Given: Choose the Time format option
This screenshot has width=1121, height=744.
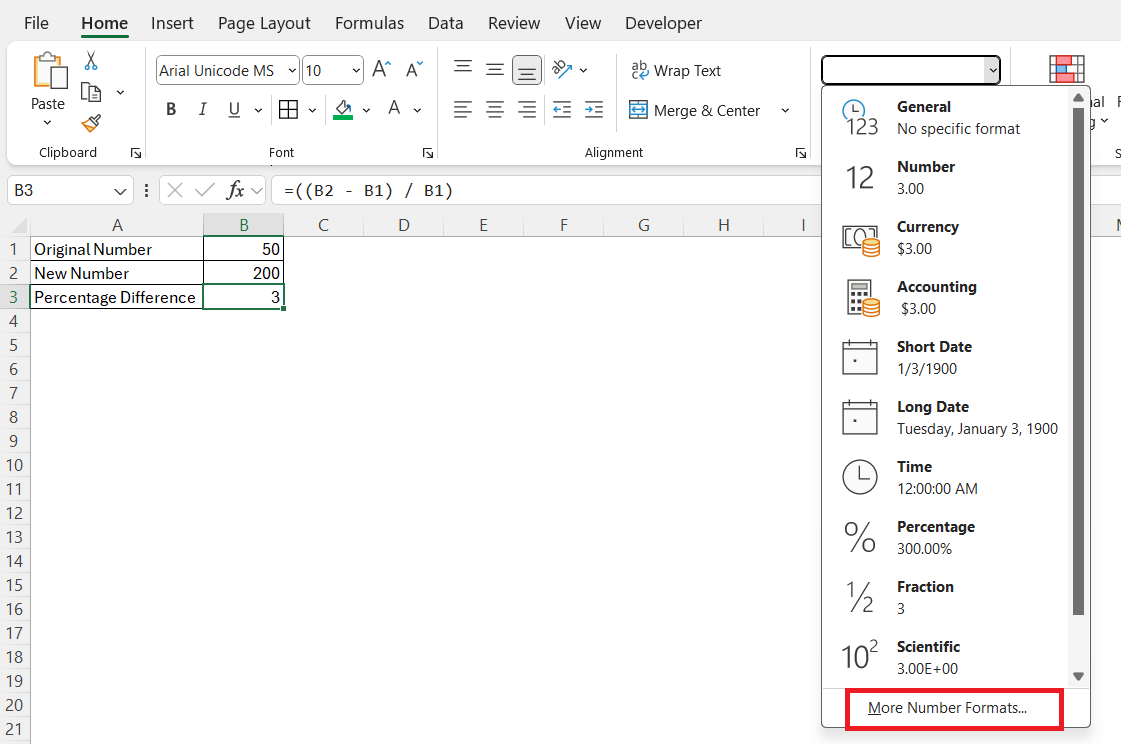Looking at the screenshot, I should click(946, 477).
